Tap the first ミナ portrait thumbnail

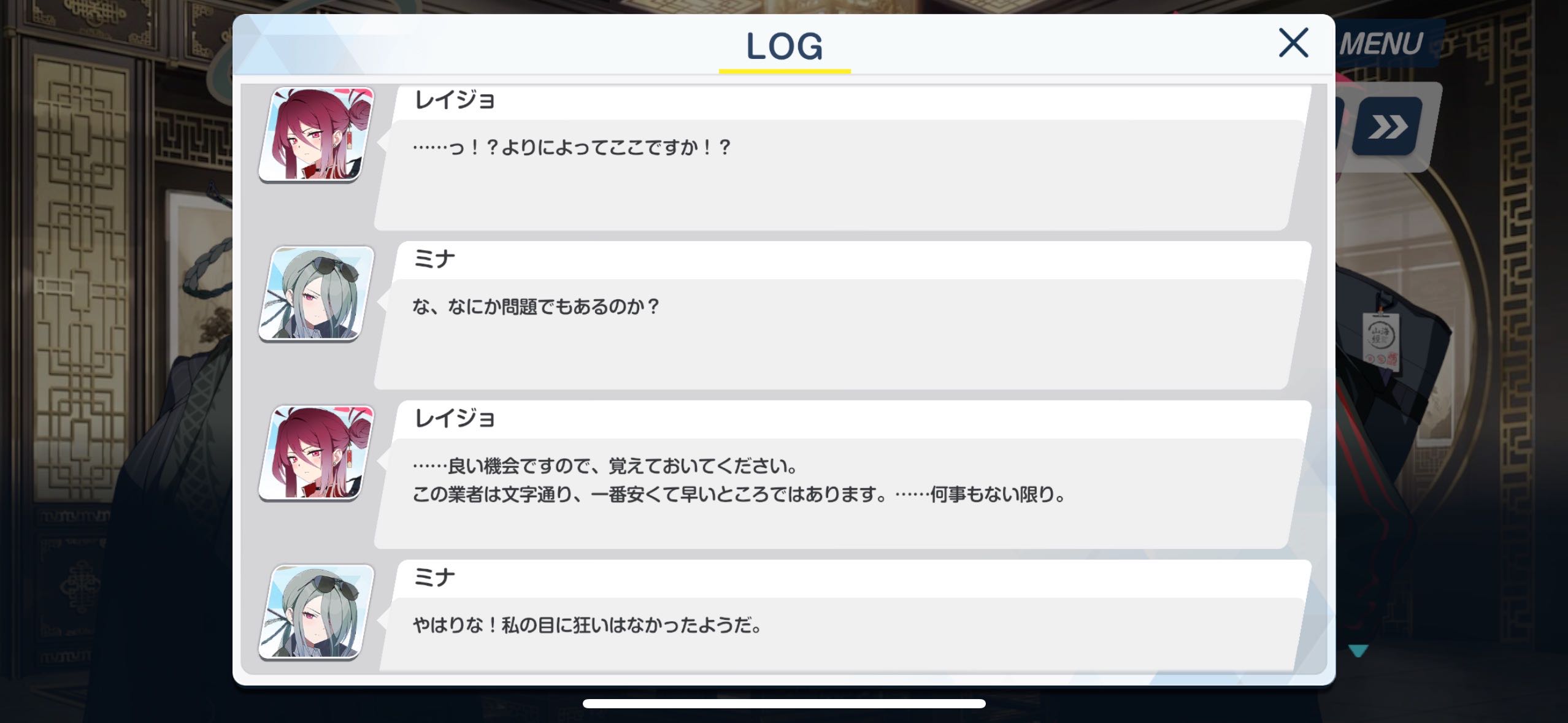pos(317,294)
